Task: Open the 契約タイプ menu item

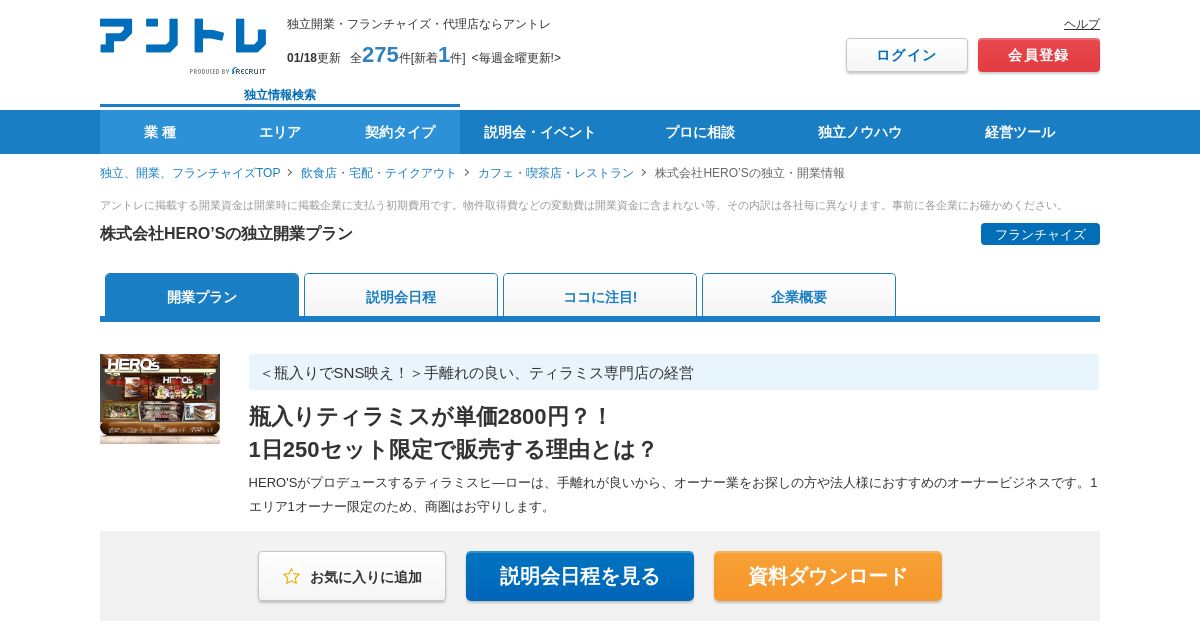Action: point(400,132)
